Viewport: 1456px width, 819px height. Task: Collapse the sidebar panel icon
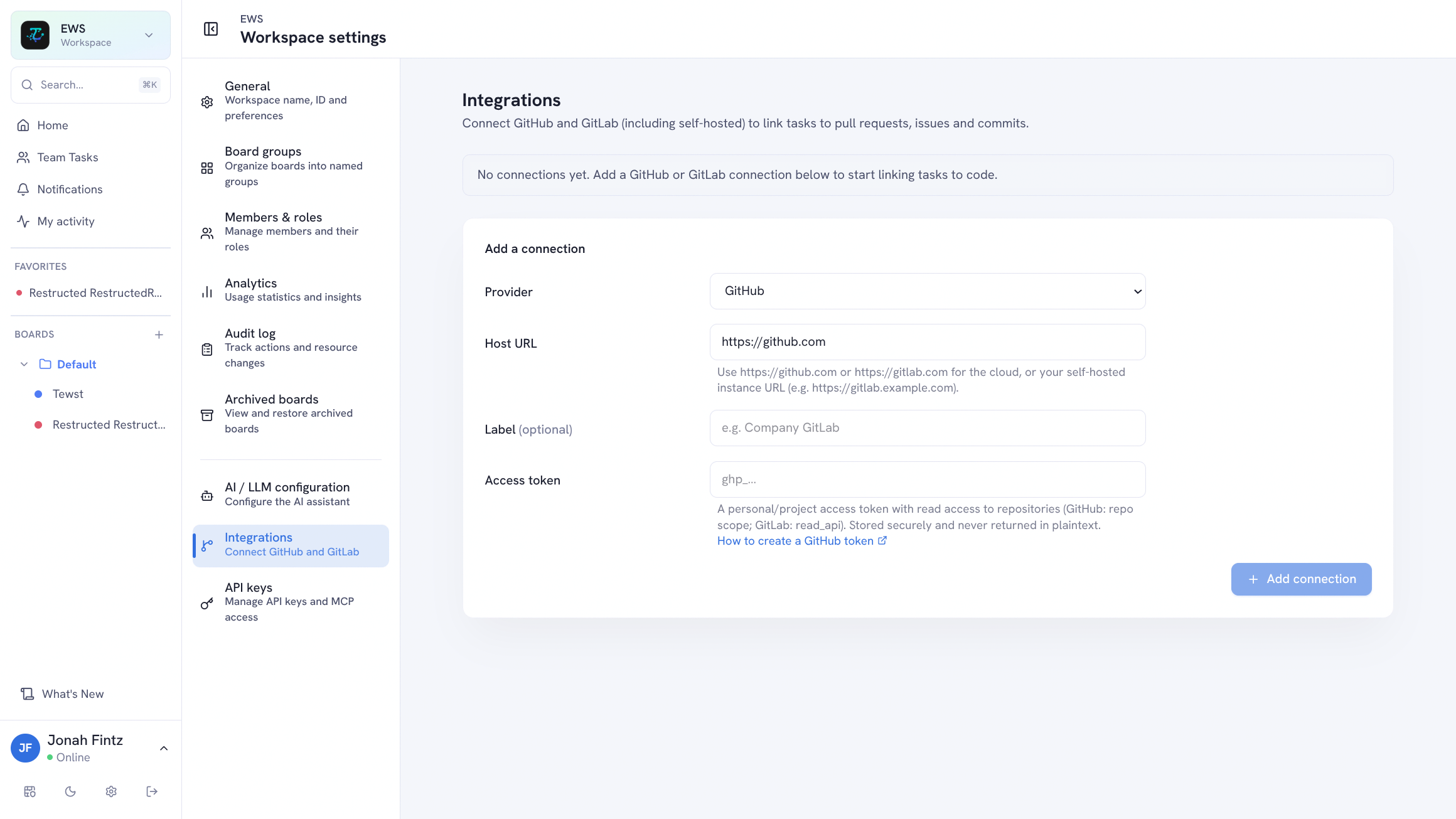tap(211, 29)
